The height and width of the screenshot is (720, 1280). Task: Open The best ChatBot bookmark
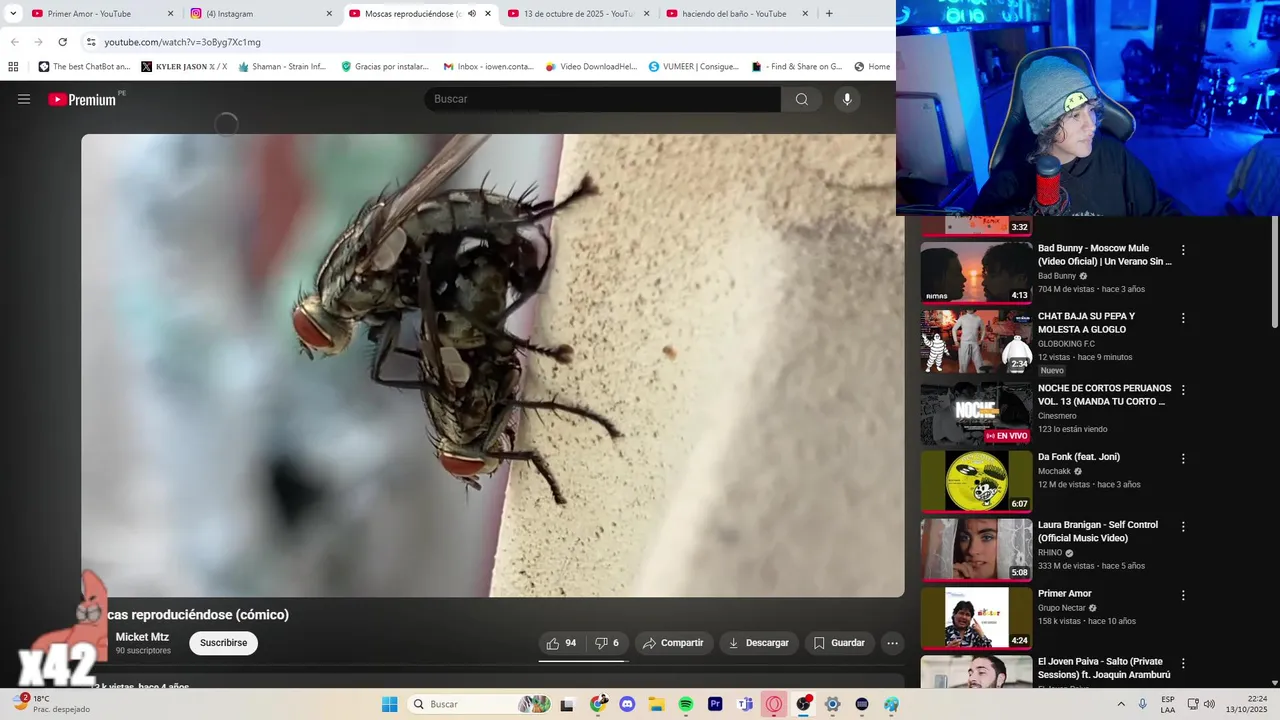[x=84, y=67]
